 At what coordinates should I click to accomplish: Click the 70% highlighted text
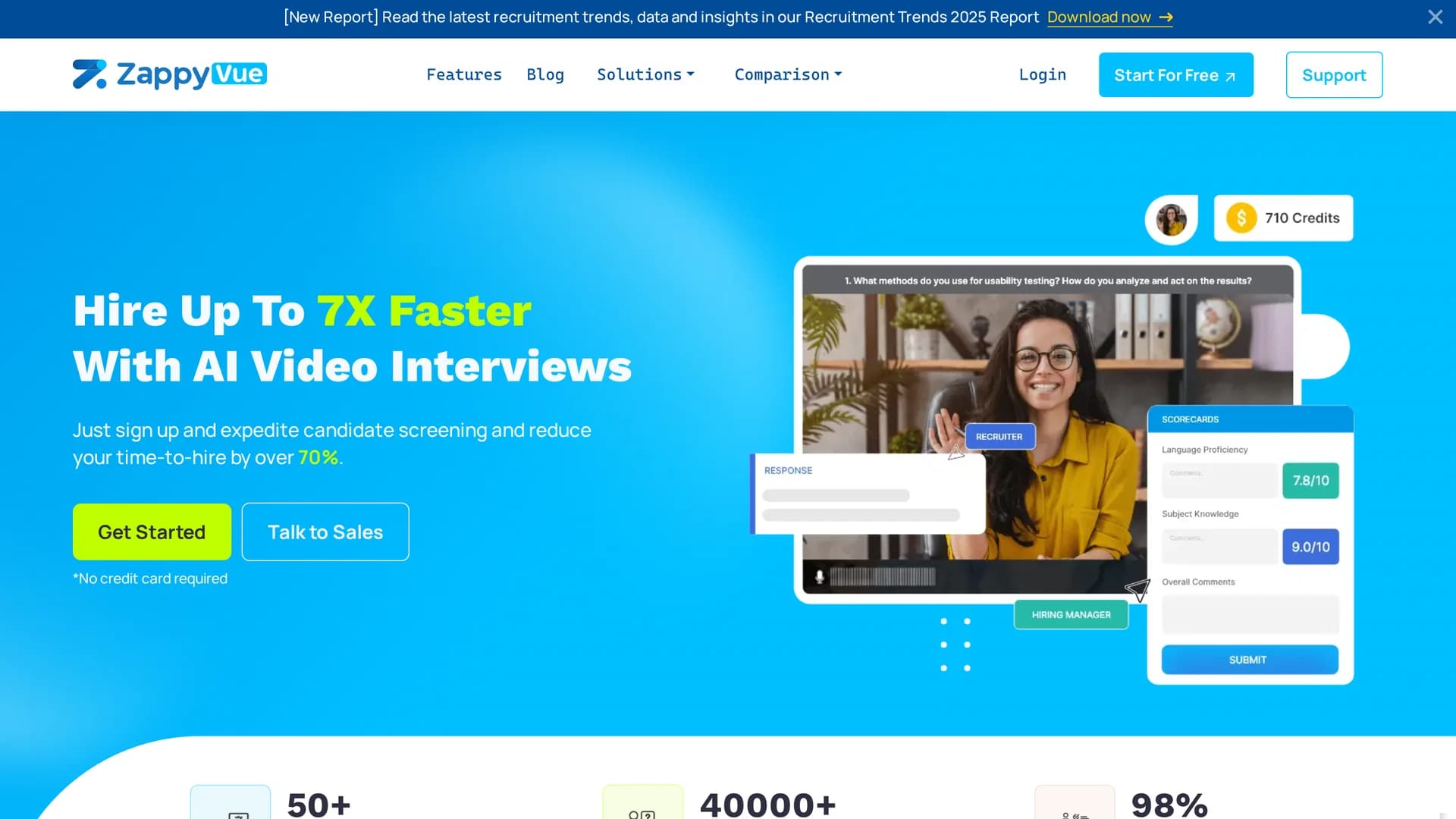(318, 457)
